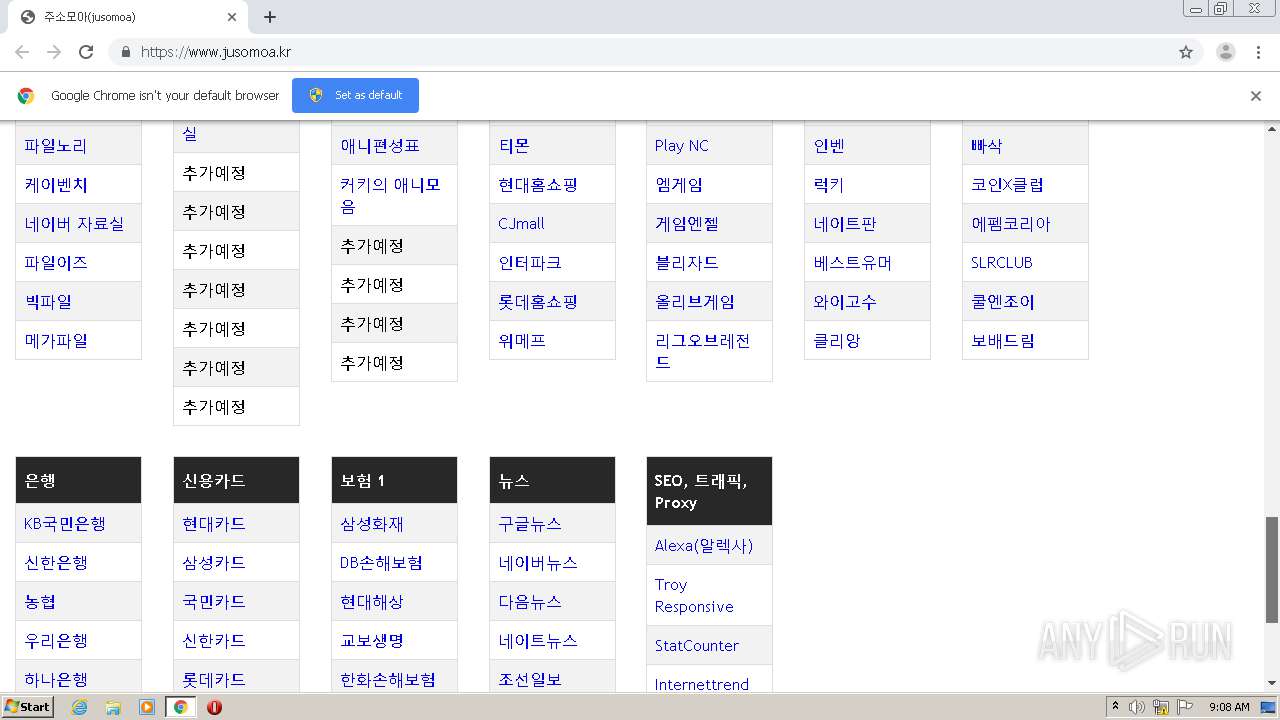Open the 우리은행 link
1280x720 pixels.
click(x=56, y=641)
